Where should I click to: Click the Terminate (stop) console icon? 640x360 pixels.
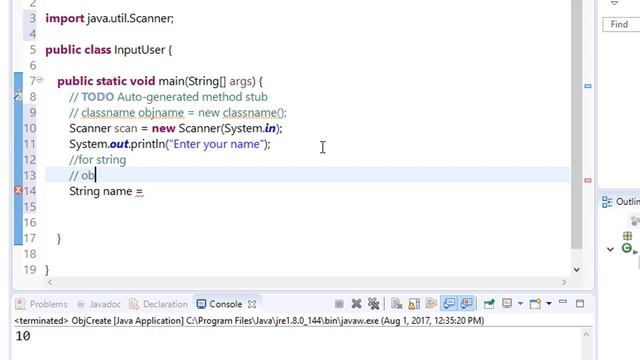339,304
